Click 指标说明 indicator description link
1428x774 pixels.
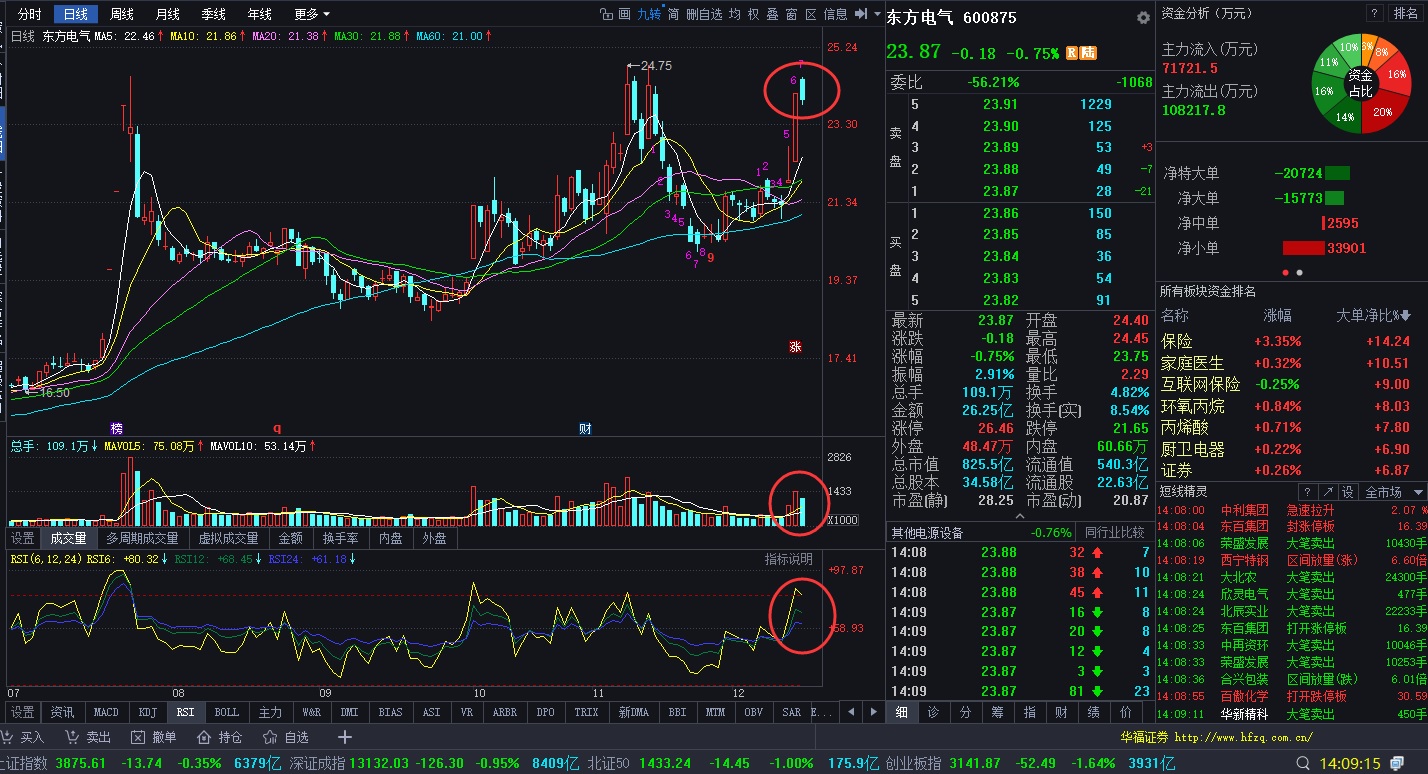click(789, 559)
